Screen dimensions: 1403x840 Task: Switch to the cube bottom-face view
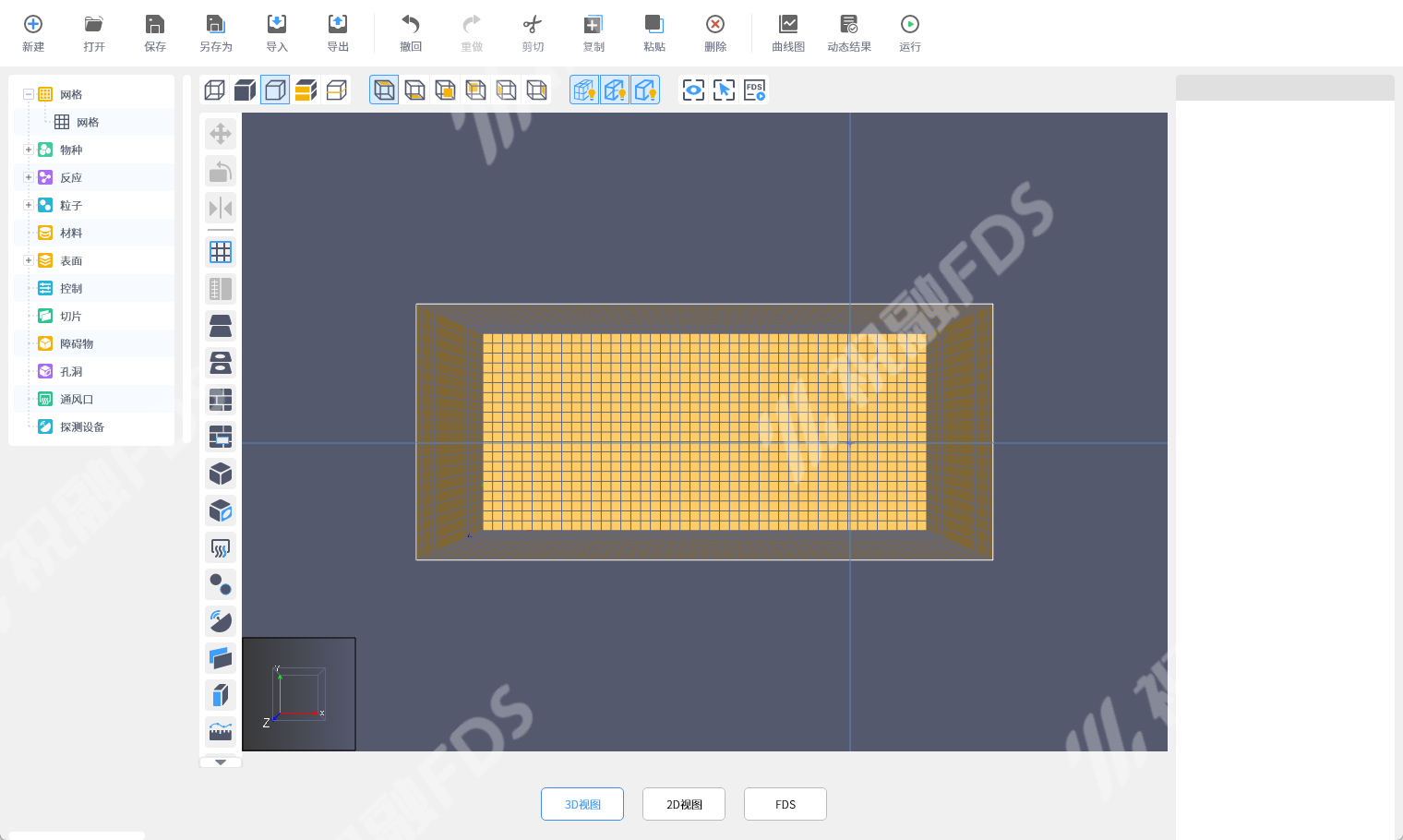coord(414,90)
